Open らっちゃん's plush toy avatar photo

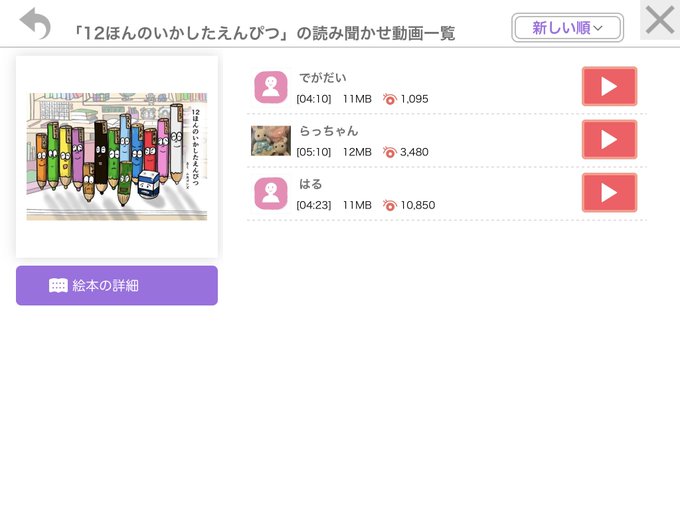tap(271, 141)
